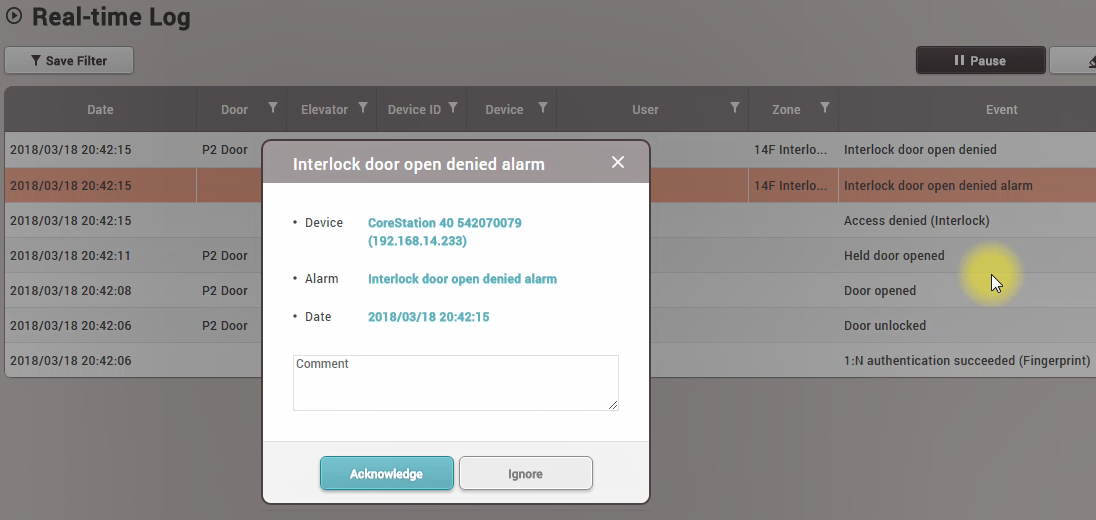Select the highlighted Interlock door open denied alarm row
Screen dimensions: 1096x520
point(937,185)
